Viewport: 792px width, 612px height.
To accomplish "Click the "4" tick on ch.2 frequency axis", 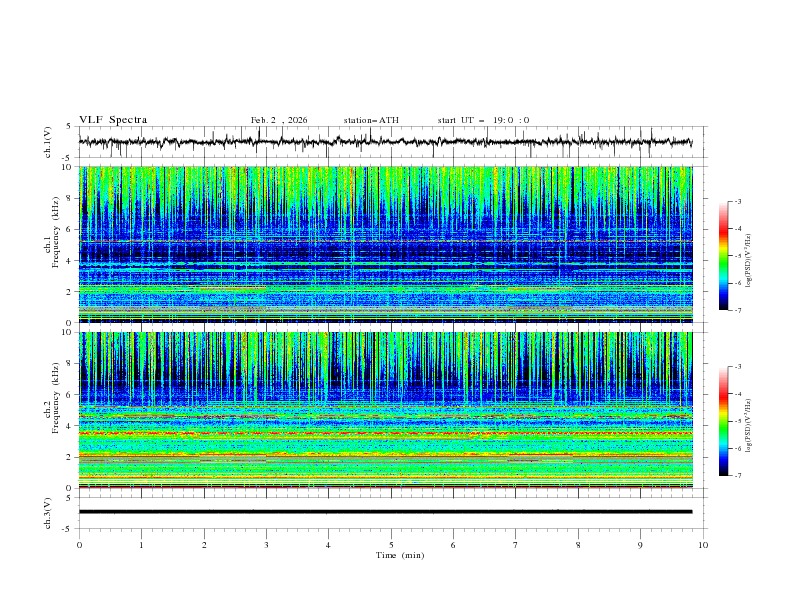I will [x=71, y=426].
